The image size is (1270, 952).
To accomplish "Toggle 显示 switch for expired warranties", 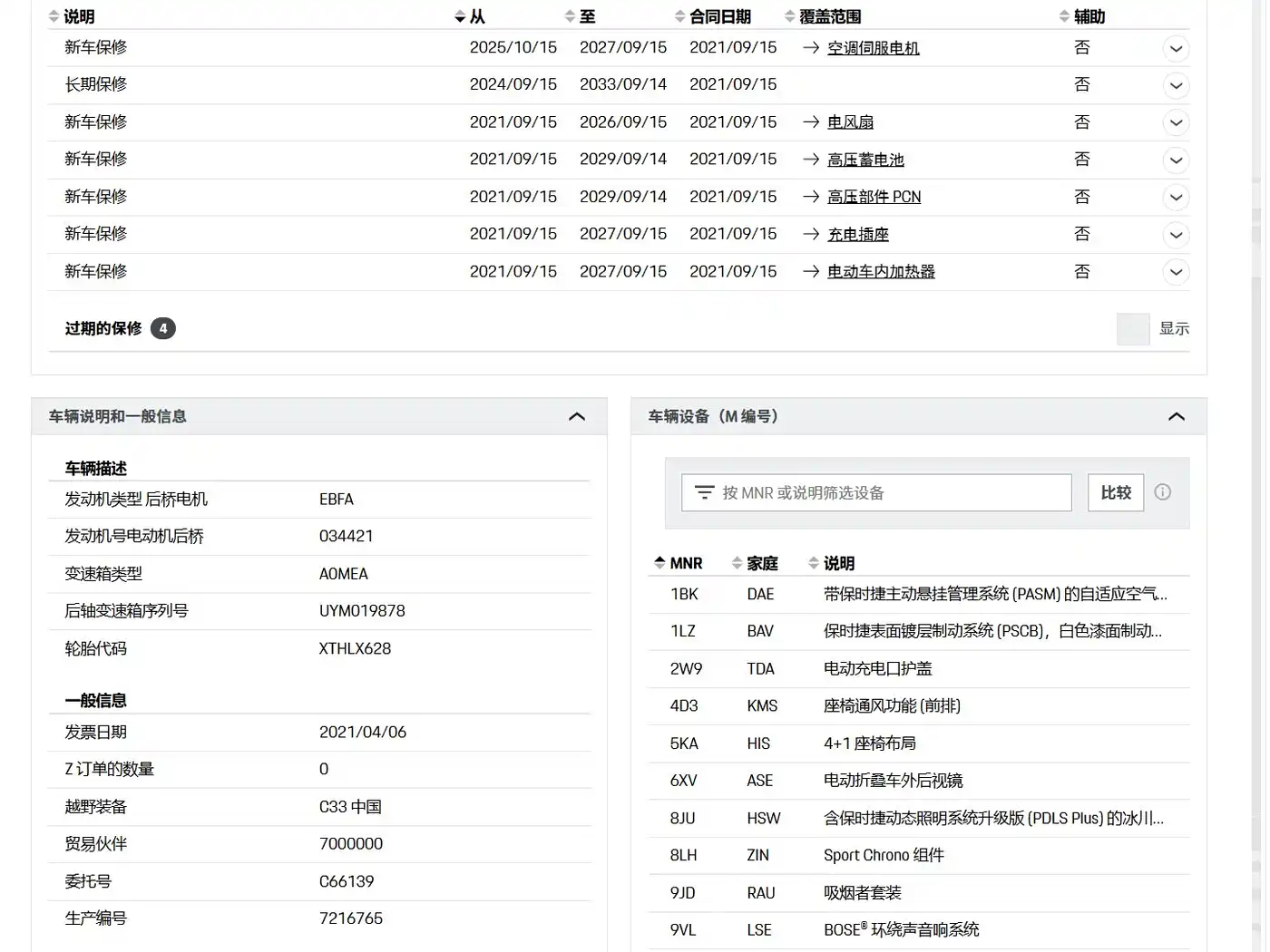I will (1133, 328).
